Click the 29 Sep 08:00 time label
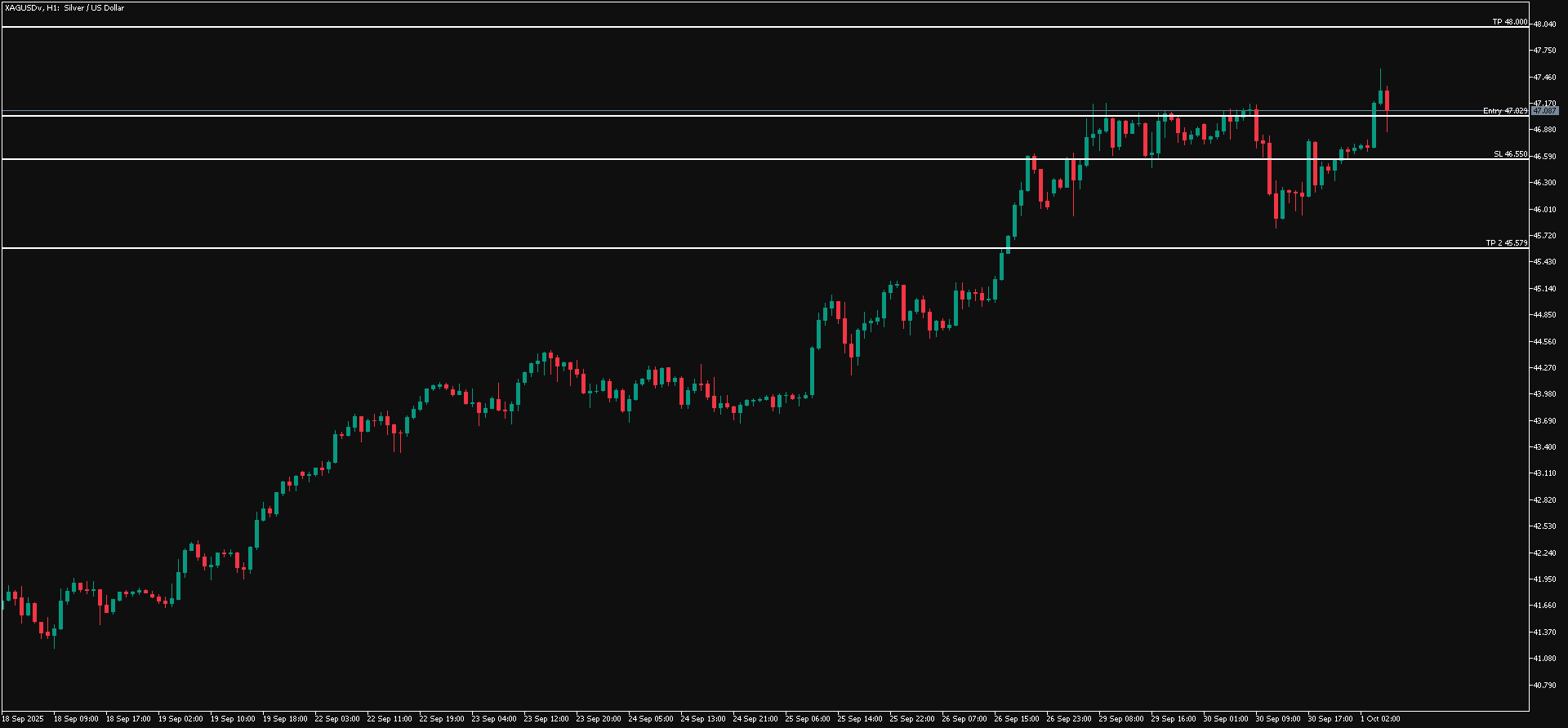The image size is (1568, 728). (1121, 719)
